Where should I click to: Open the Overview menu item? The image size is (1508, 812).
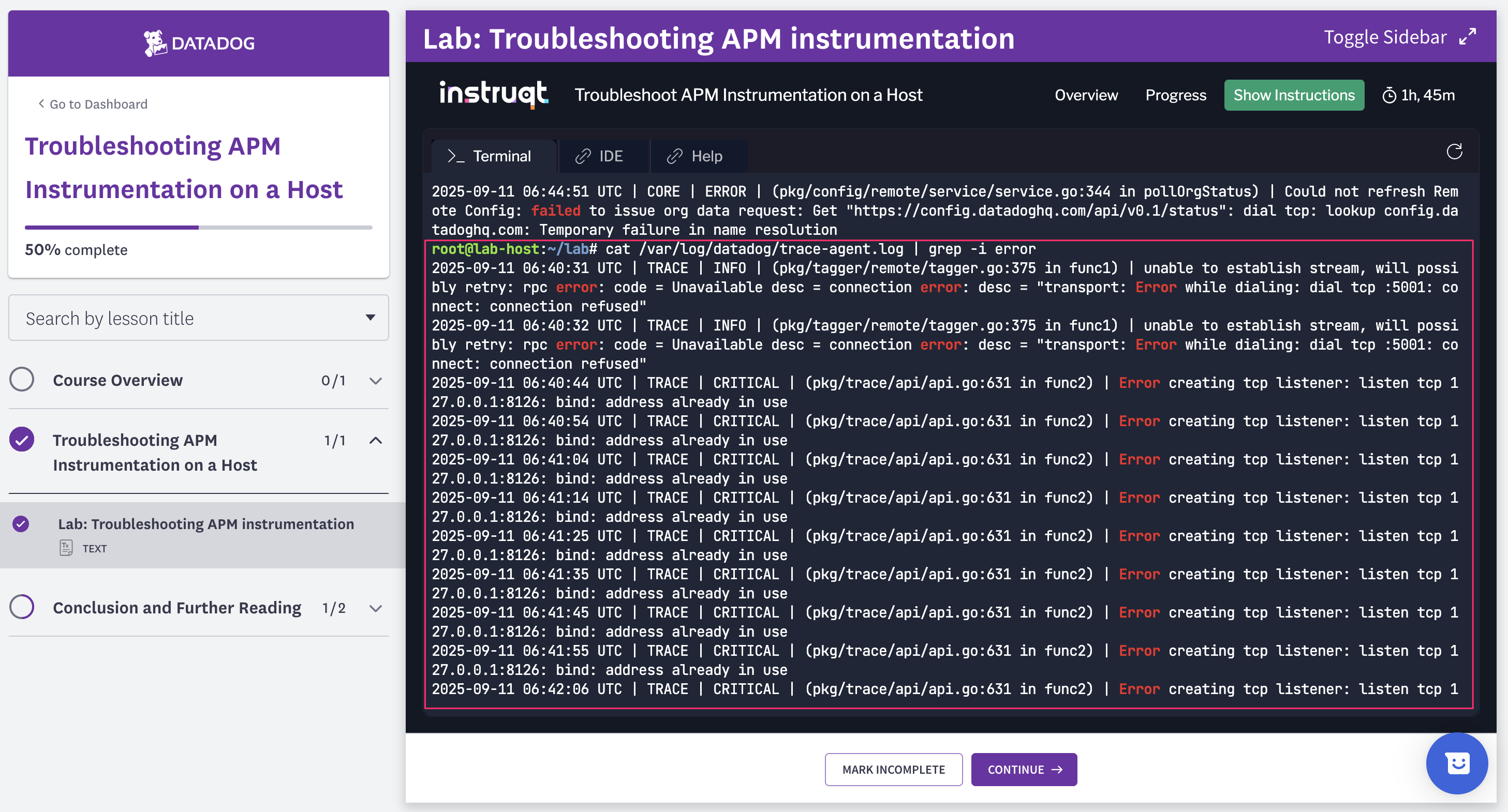point(1086,95)
